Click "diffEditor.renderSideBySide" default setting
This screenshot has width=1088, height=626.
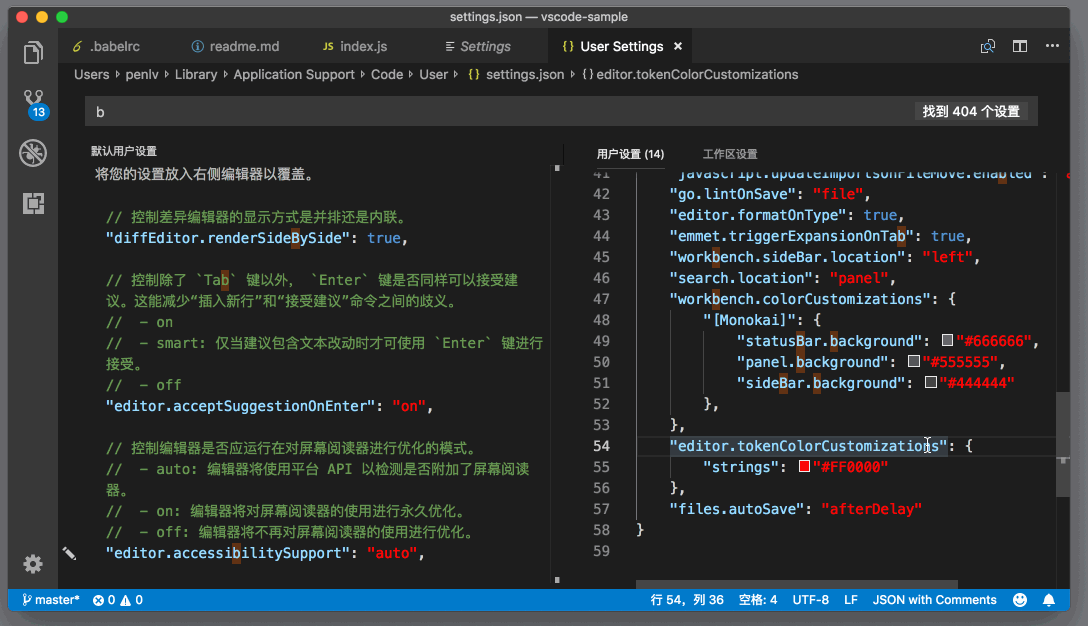point(228,238)
